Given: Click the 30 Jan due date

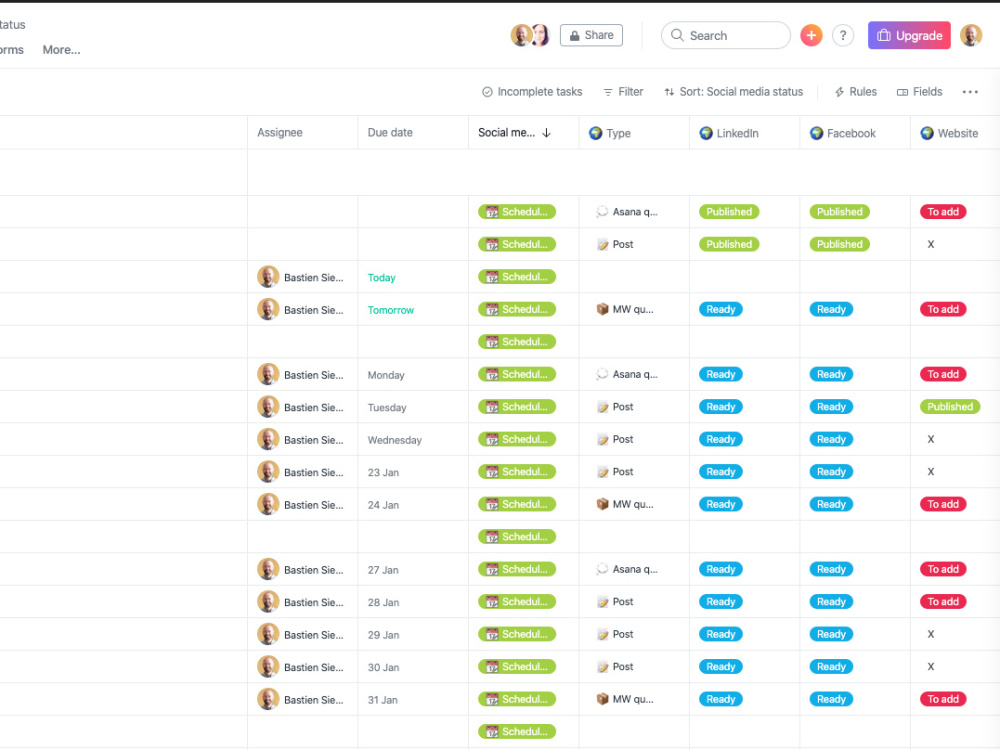Looking at the screenshot, I should click(x=383, y=668).
